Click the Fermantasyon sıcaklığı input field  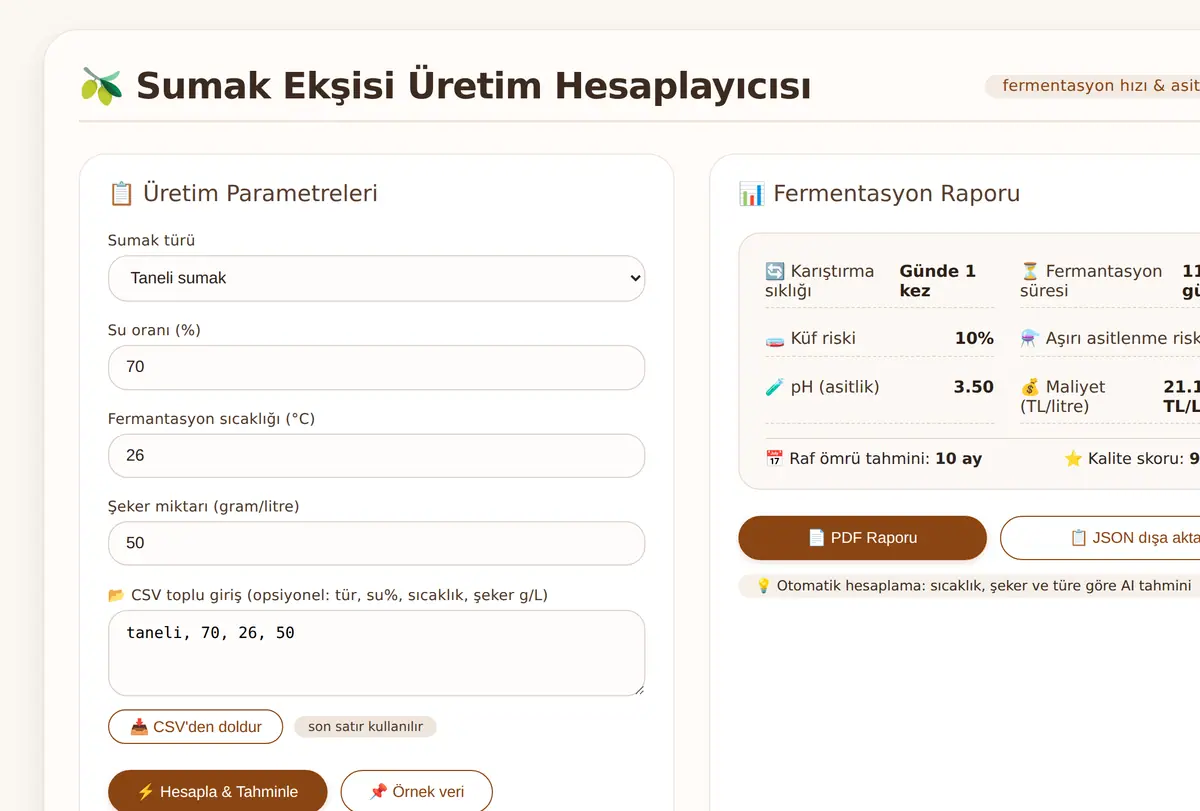click(376, 455)
